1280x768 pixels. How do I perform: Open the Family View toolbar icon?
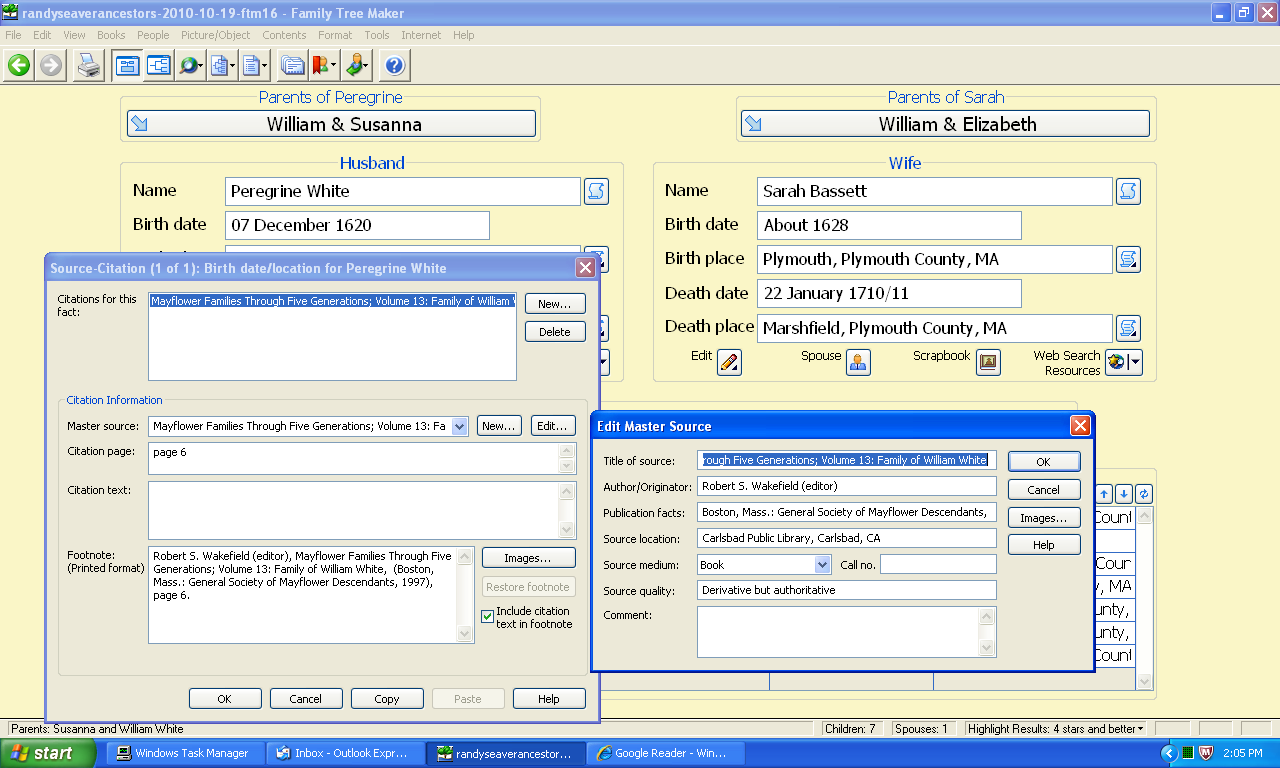(127, 66)
